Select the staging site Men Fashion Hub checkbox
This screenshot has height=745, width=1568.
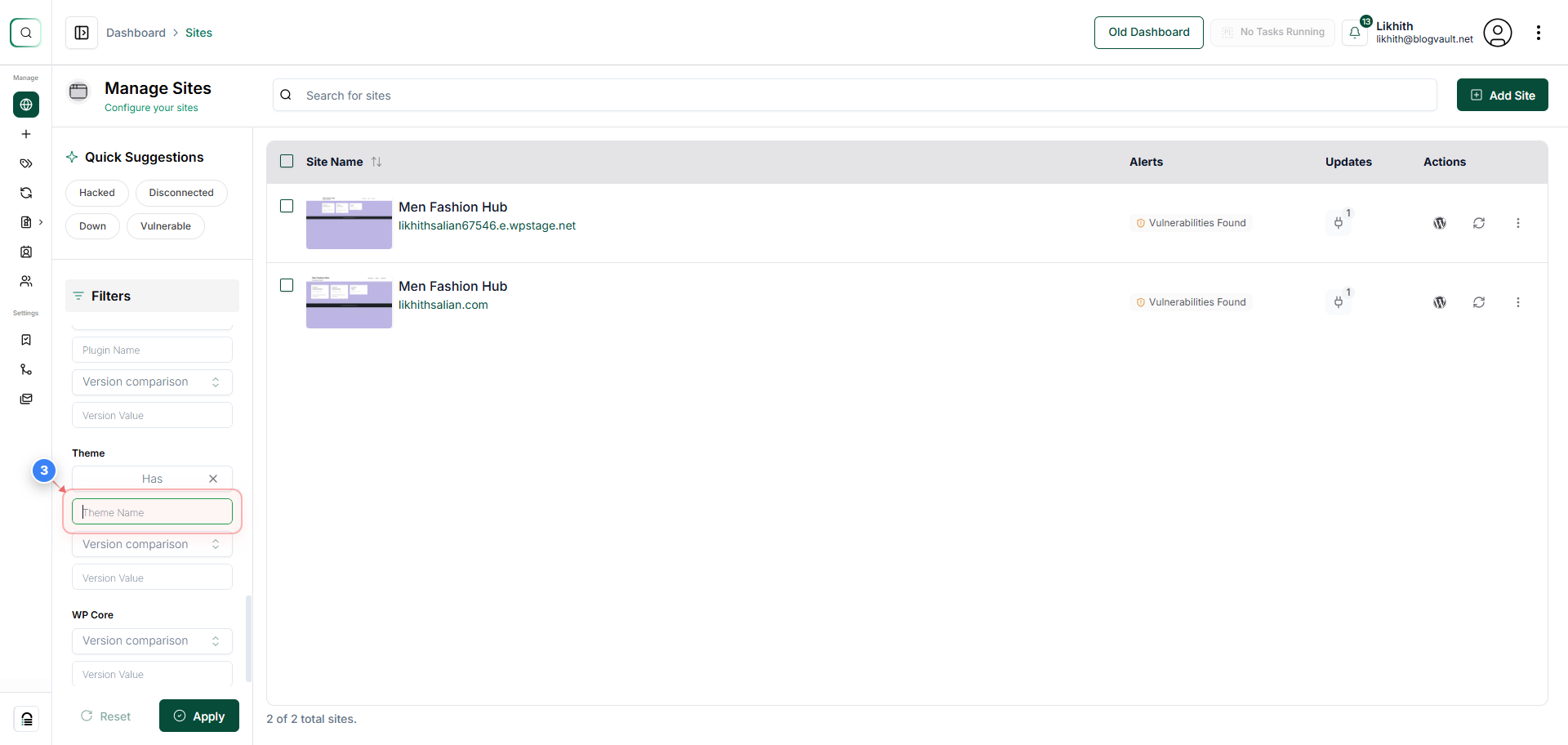click(x=286, y=206)
